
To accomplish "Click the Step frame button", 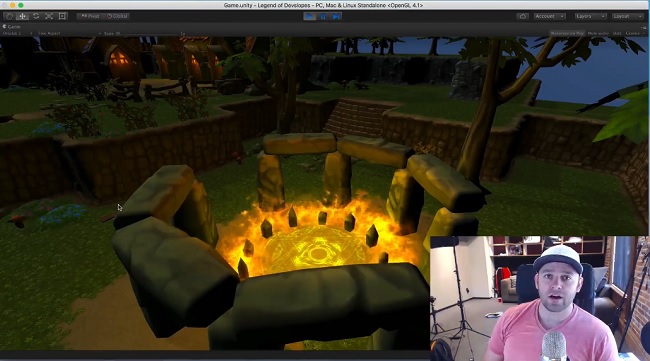I will [336, 16].
